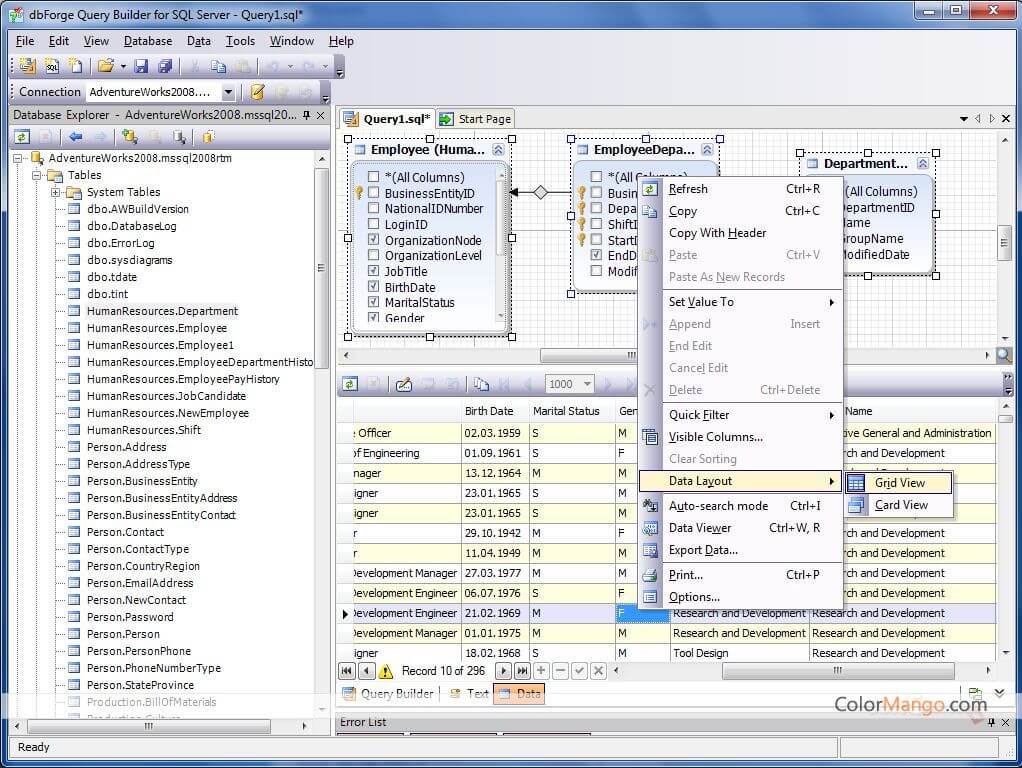Switch to the Query Builder tab

click(x=388, y=694)
